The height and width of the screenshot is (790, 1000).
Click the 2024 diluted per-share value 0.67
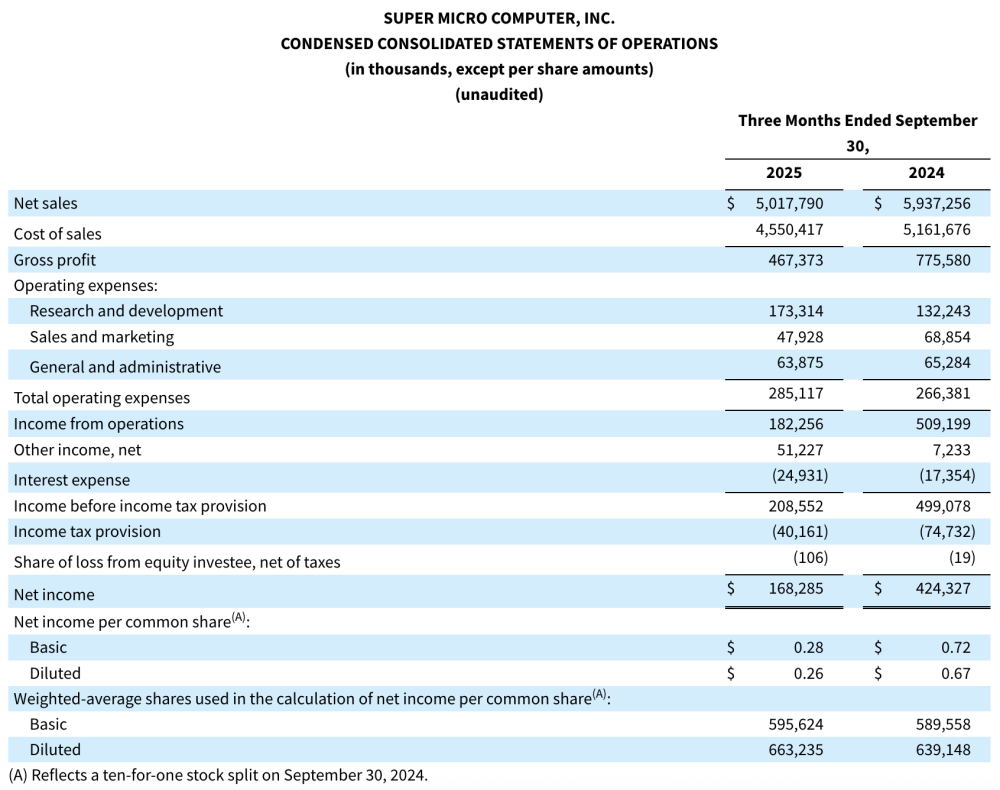pos(955,673)
